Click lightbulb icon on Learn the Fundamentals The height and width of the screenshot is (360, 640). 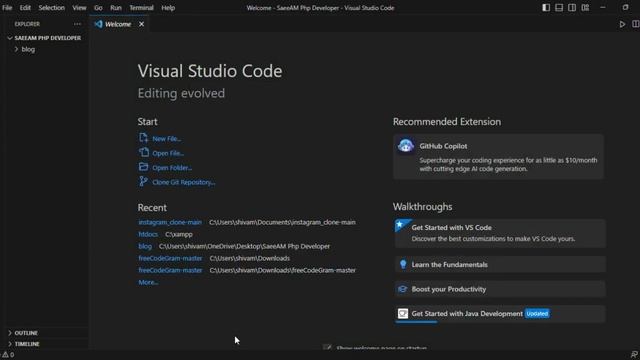[x=403, y=264]
